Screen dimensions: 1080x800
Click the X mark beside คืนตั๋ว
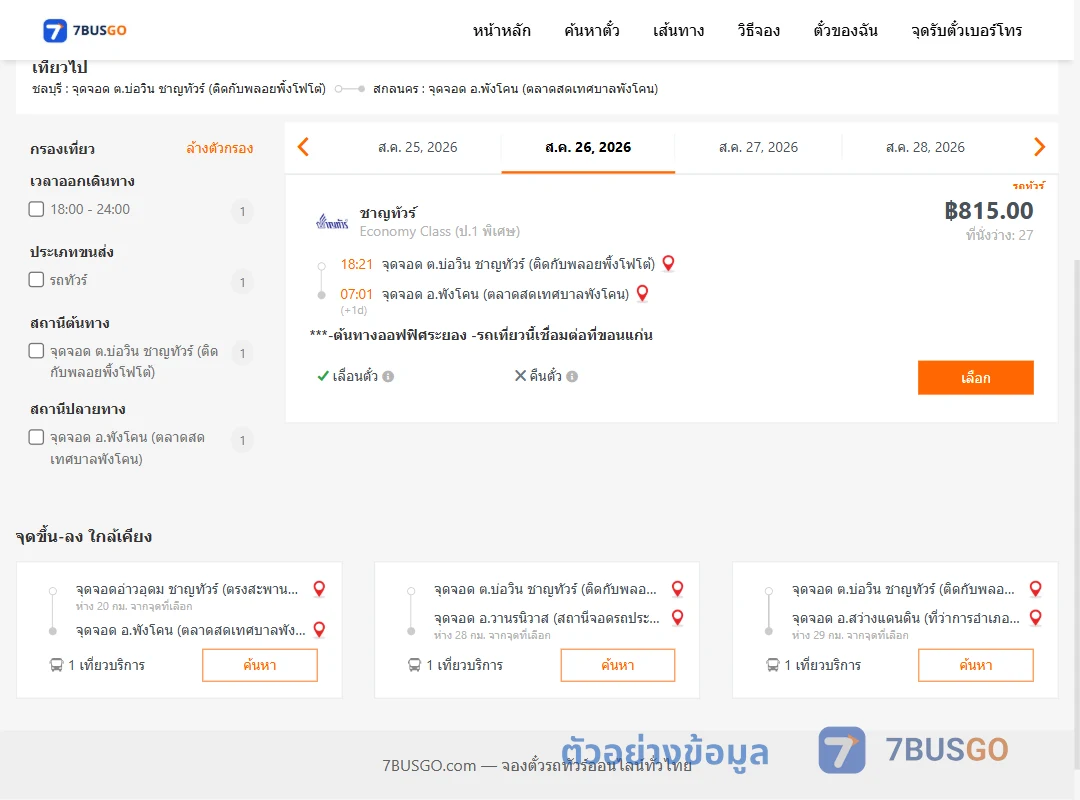click(x=521, y=376)
